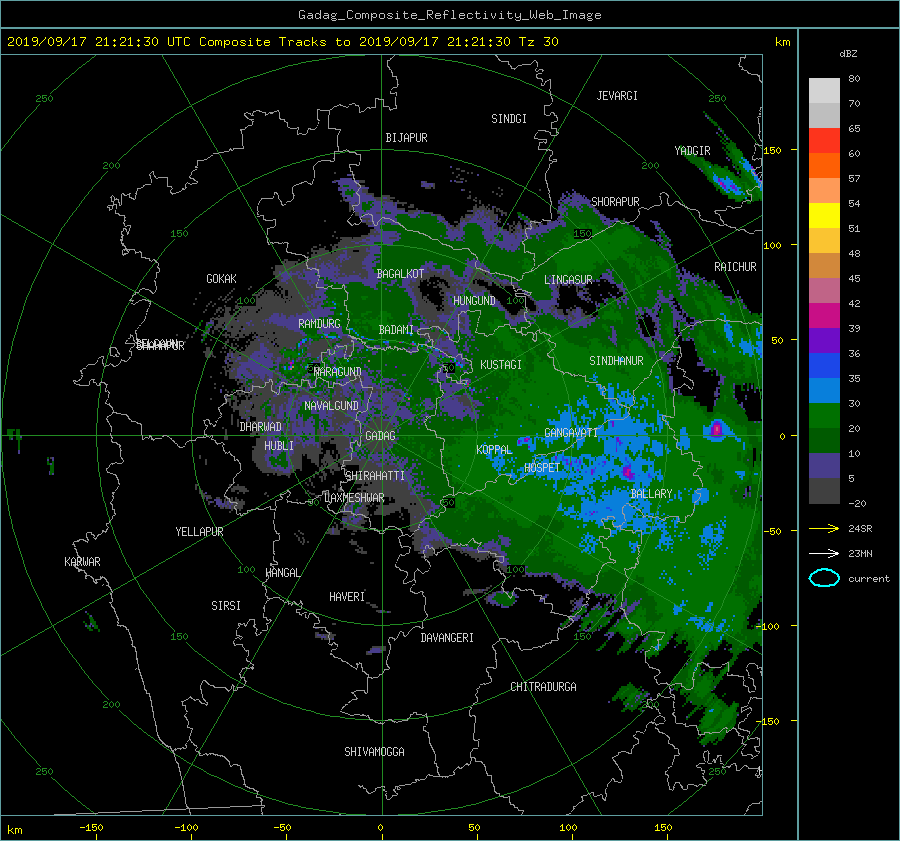Click the RAICHUR city label
The height and width of the screenshot is (841, 900).
tap(735, 267)
